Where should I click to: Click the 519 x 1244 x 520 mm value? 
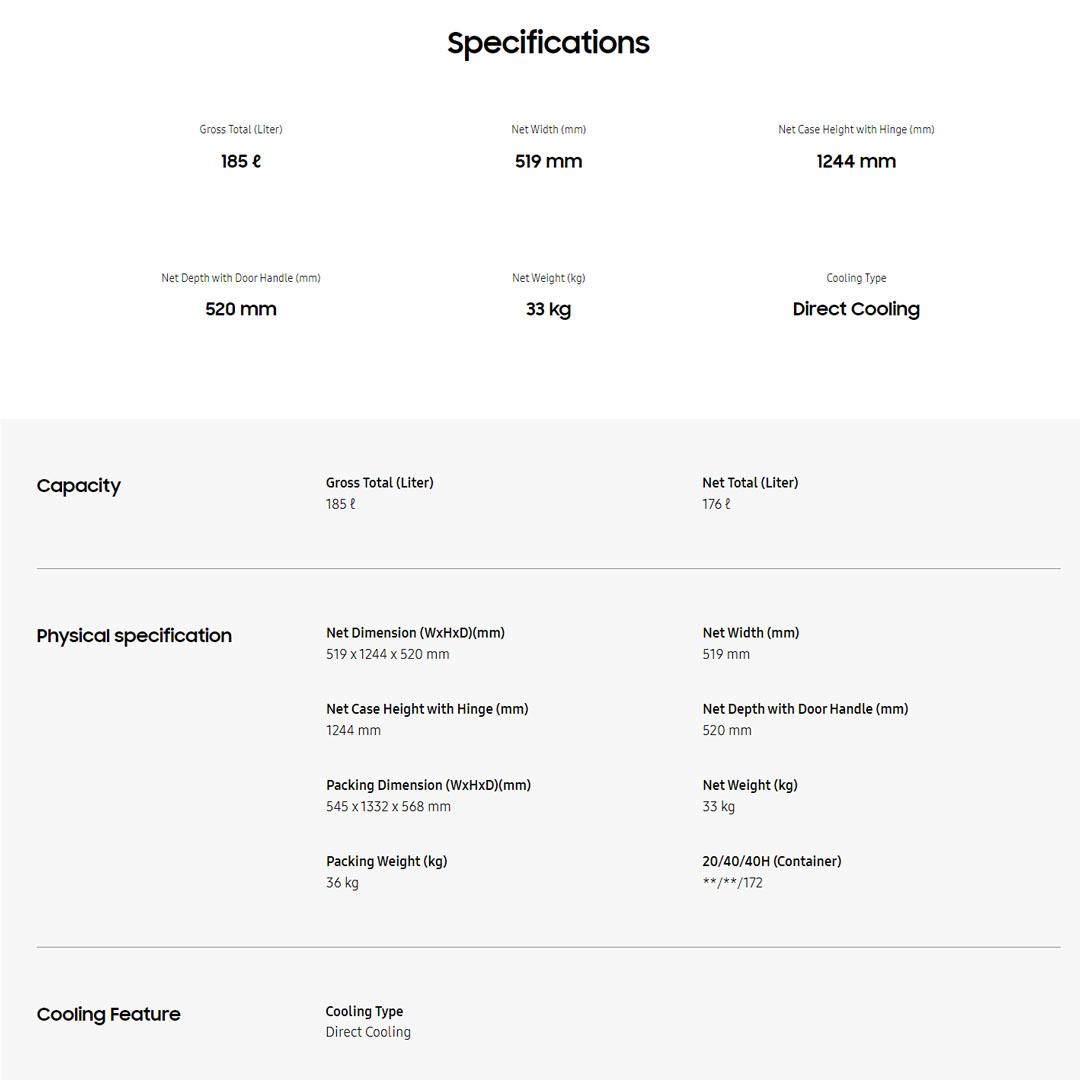[x=388, y=654]
